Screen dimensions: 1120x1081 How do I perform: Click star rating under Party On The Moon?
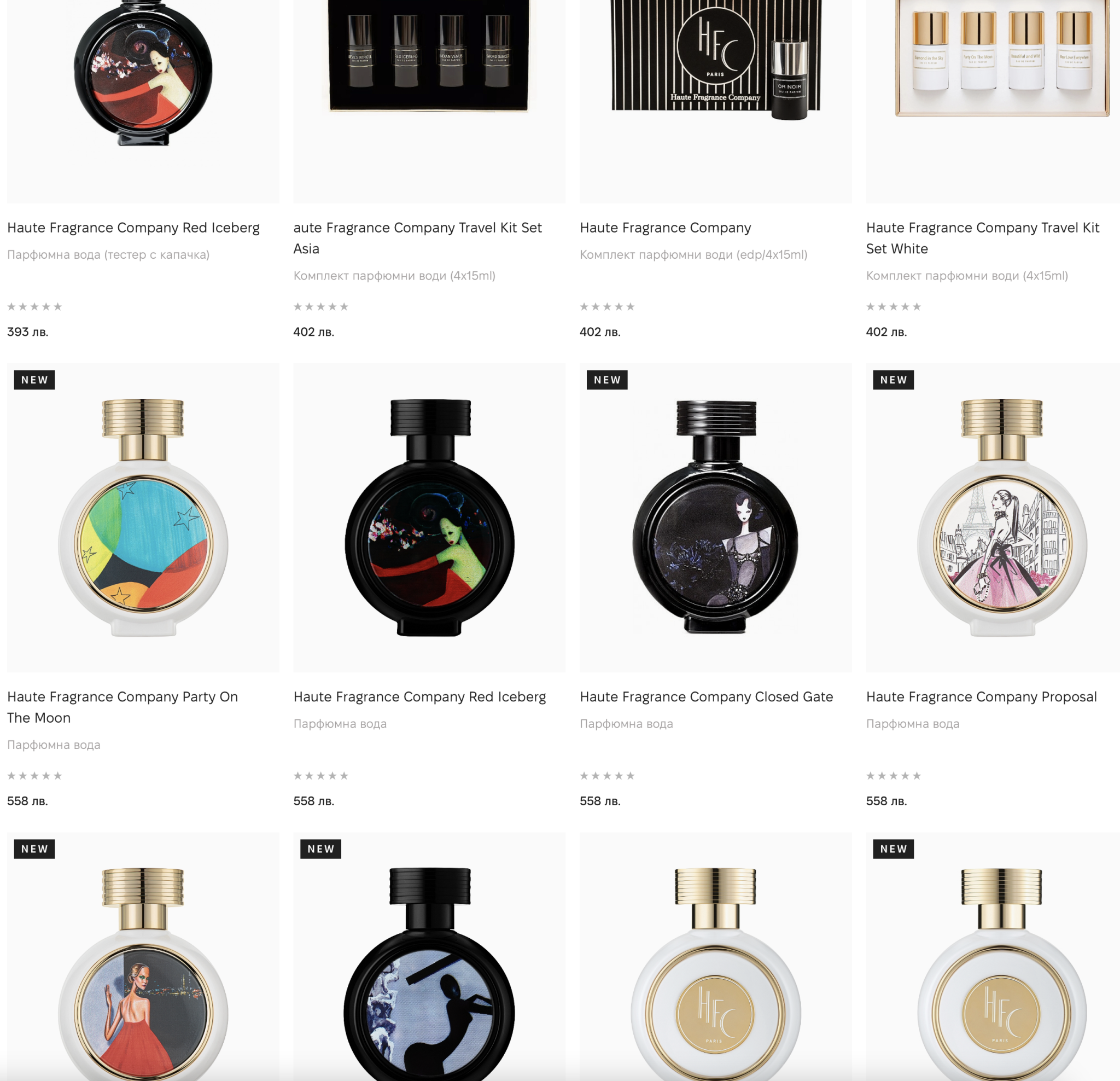point(34,776)
